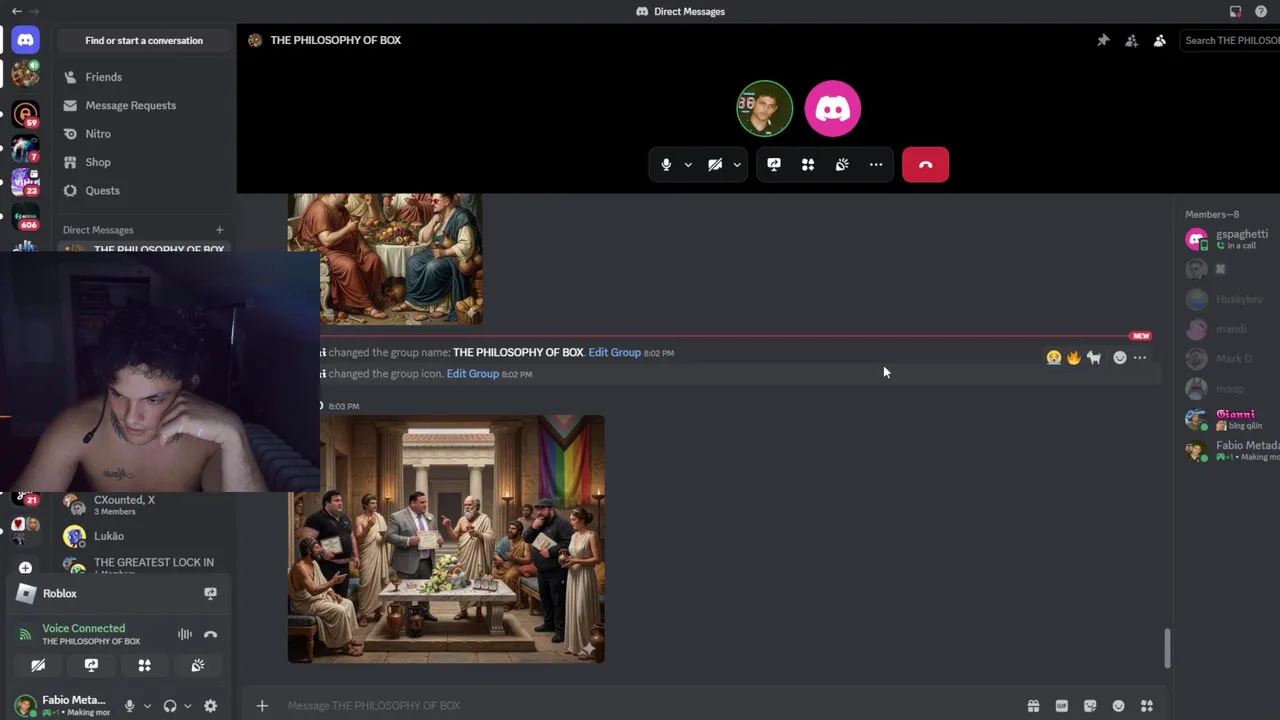Viewport: 1280px width, 720px height.
Task: Create new DM with plus icon
Action: tap(220, 230)
